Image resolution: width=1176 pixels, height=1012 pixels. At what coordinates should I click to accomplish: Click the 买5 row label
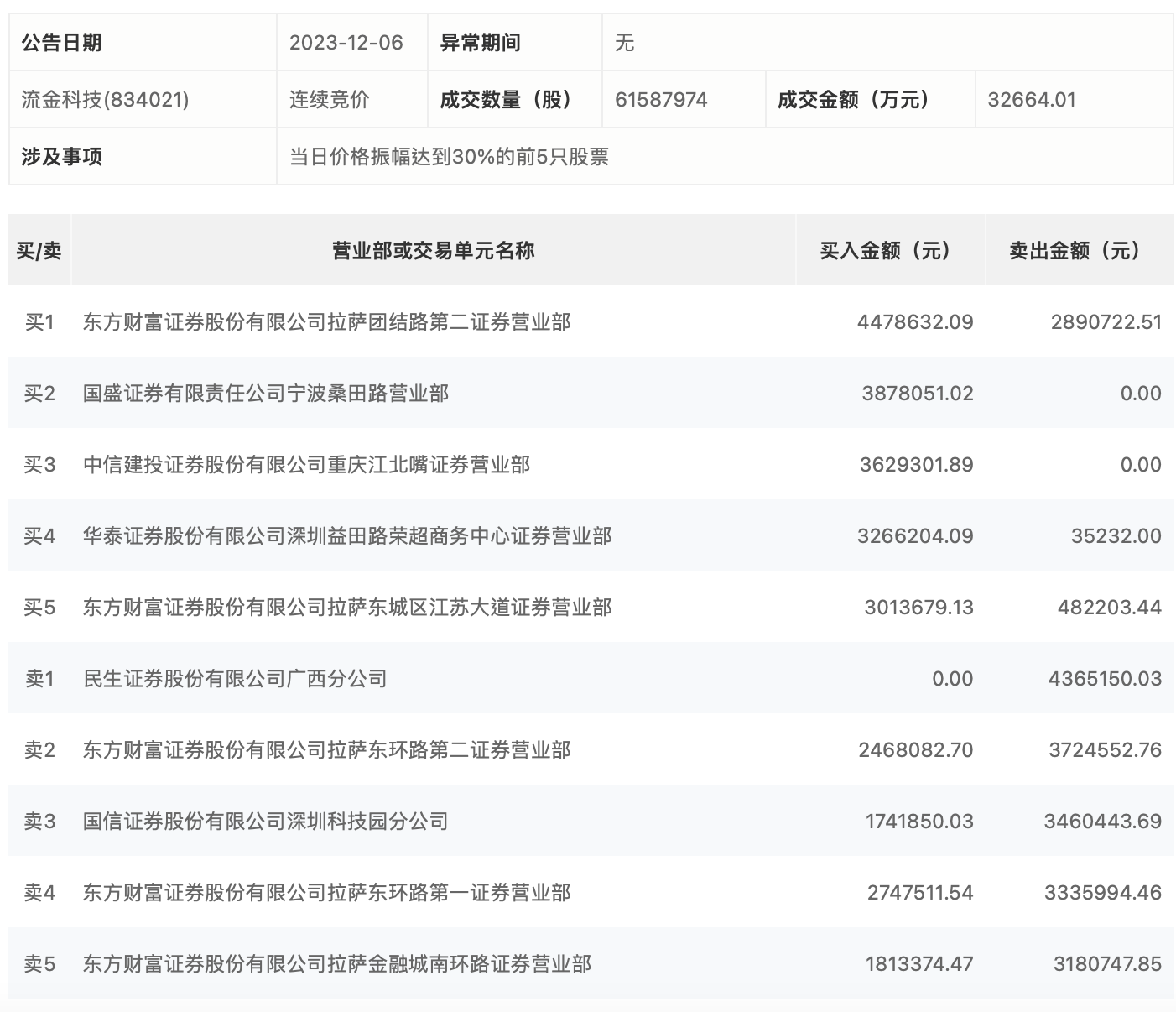(39, 608)
